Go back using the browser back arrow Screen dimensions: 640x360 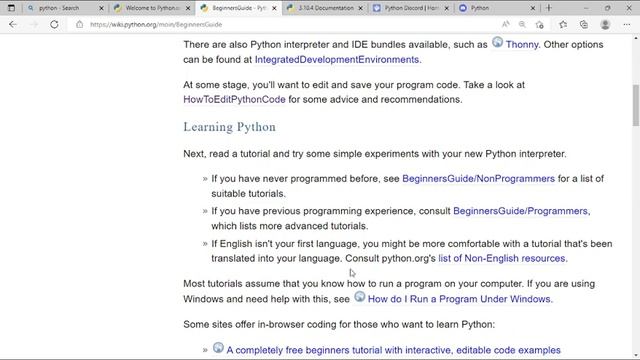13,24
